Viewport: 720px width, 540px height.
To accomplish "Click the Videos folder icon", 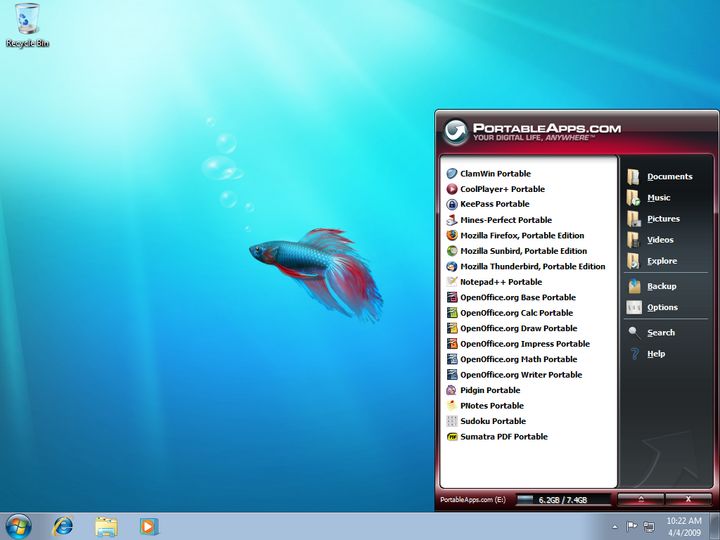I will click(634, 240).
